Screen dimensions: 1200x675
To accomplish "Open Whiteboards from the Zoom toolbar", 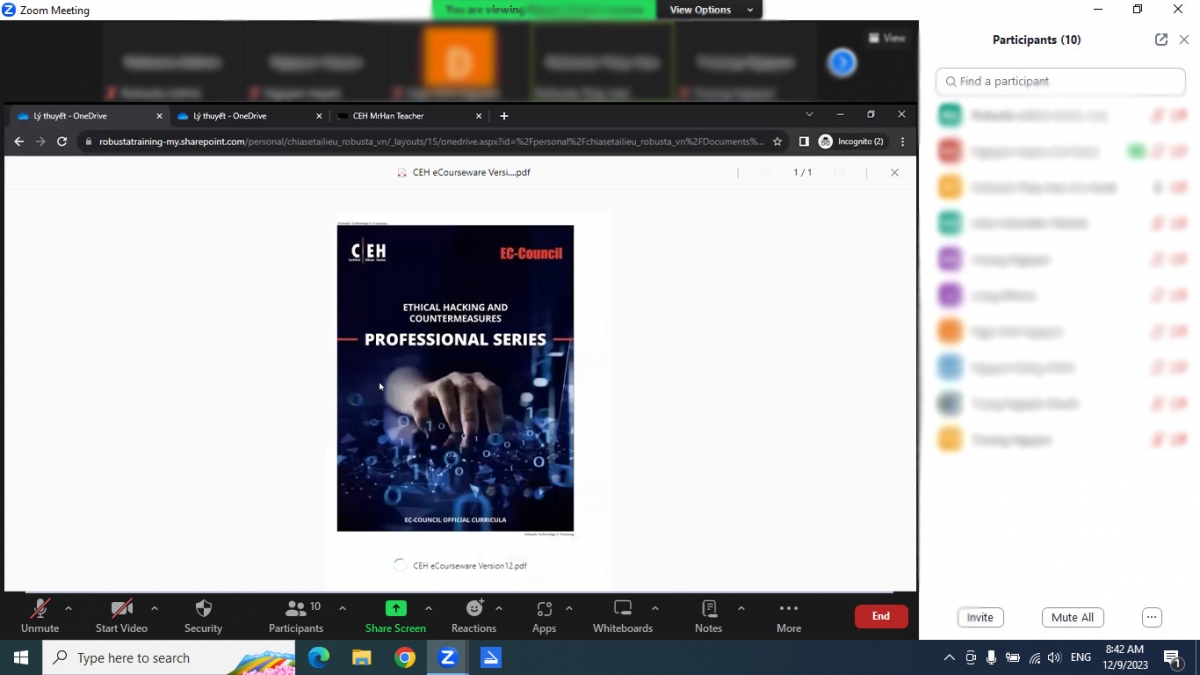I will coord(623,616).
